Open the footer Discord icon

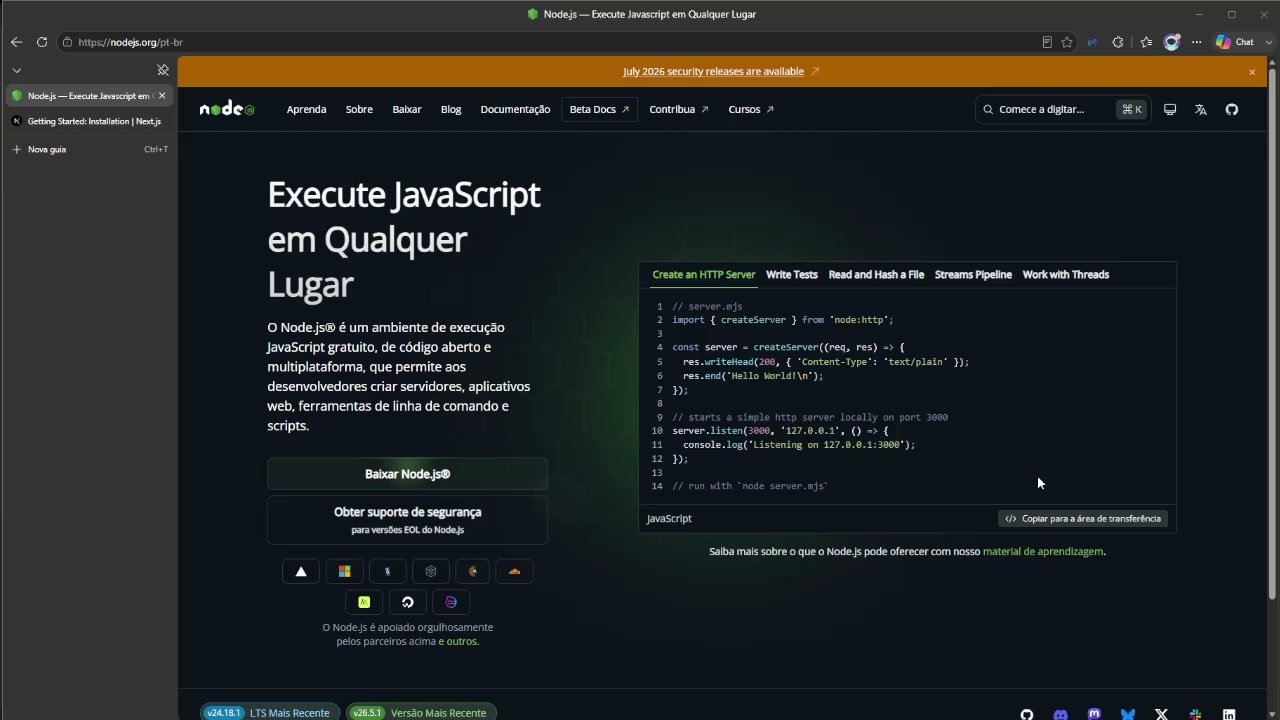(x=1061, y=715)
